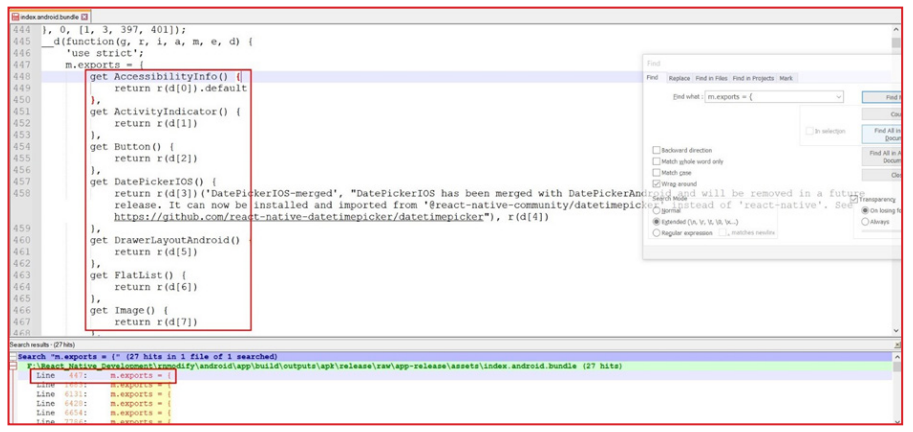Viewport: 913px width, 432px height.
Task: Collapse the index.android.bundle file results node
Action: coord(13,366)
